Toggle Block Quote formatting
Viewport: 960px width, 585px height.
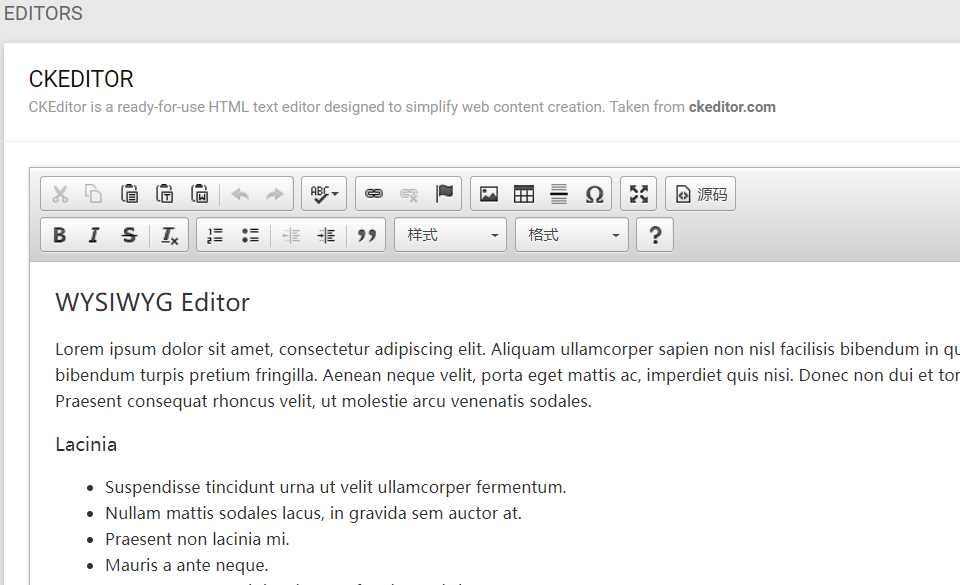tap(366, 235)
